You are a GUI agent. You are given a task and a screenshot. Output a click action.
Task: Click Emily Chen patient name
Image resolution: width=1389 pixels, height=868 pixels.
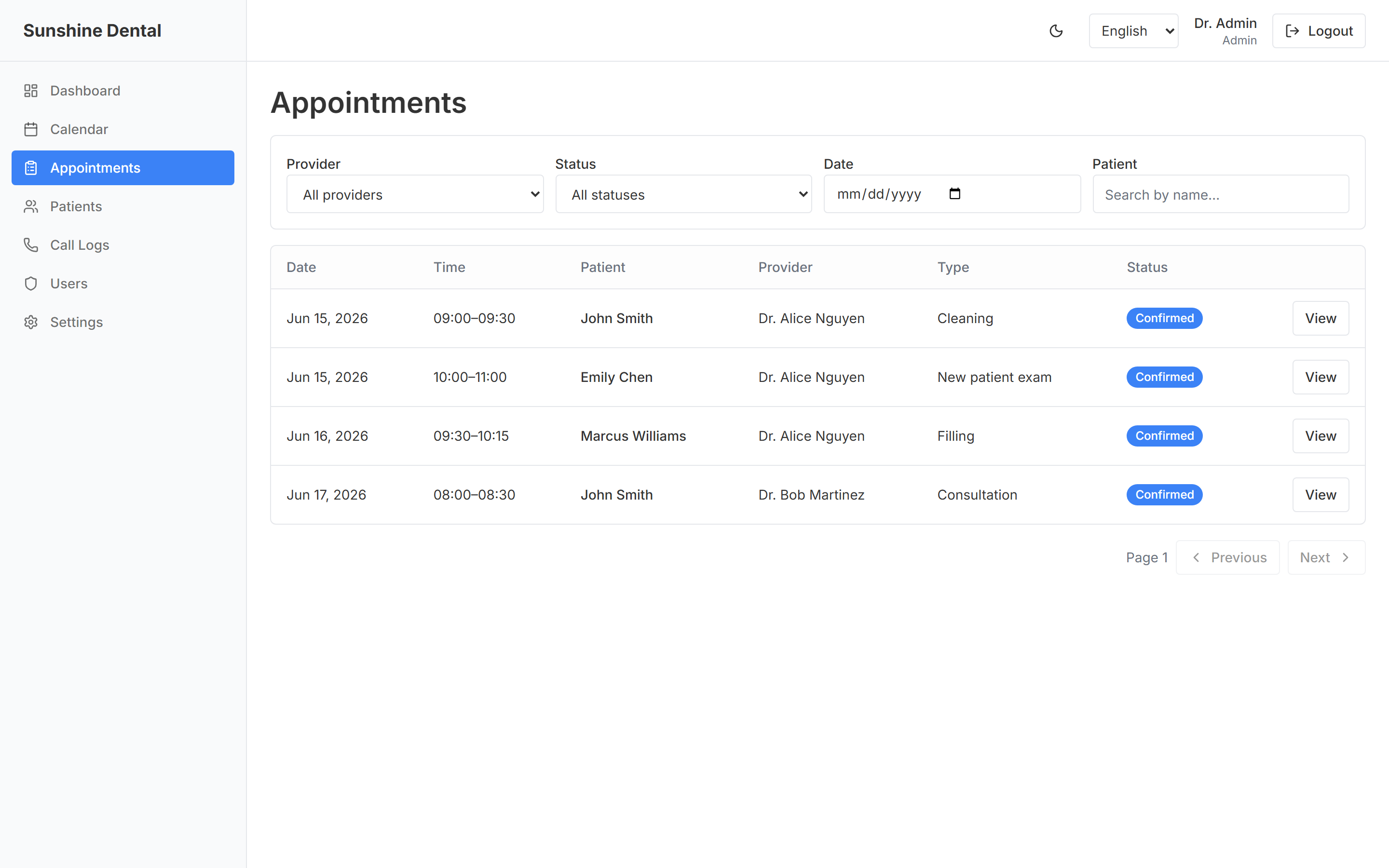click(616, 377)
